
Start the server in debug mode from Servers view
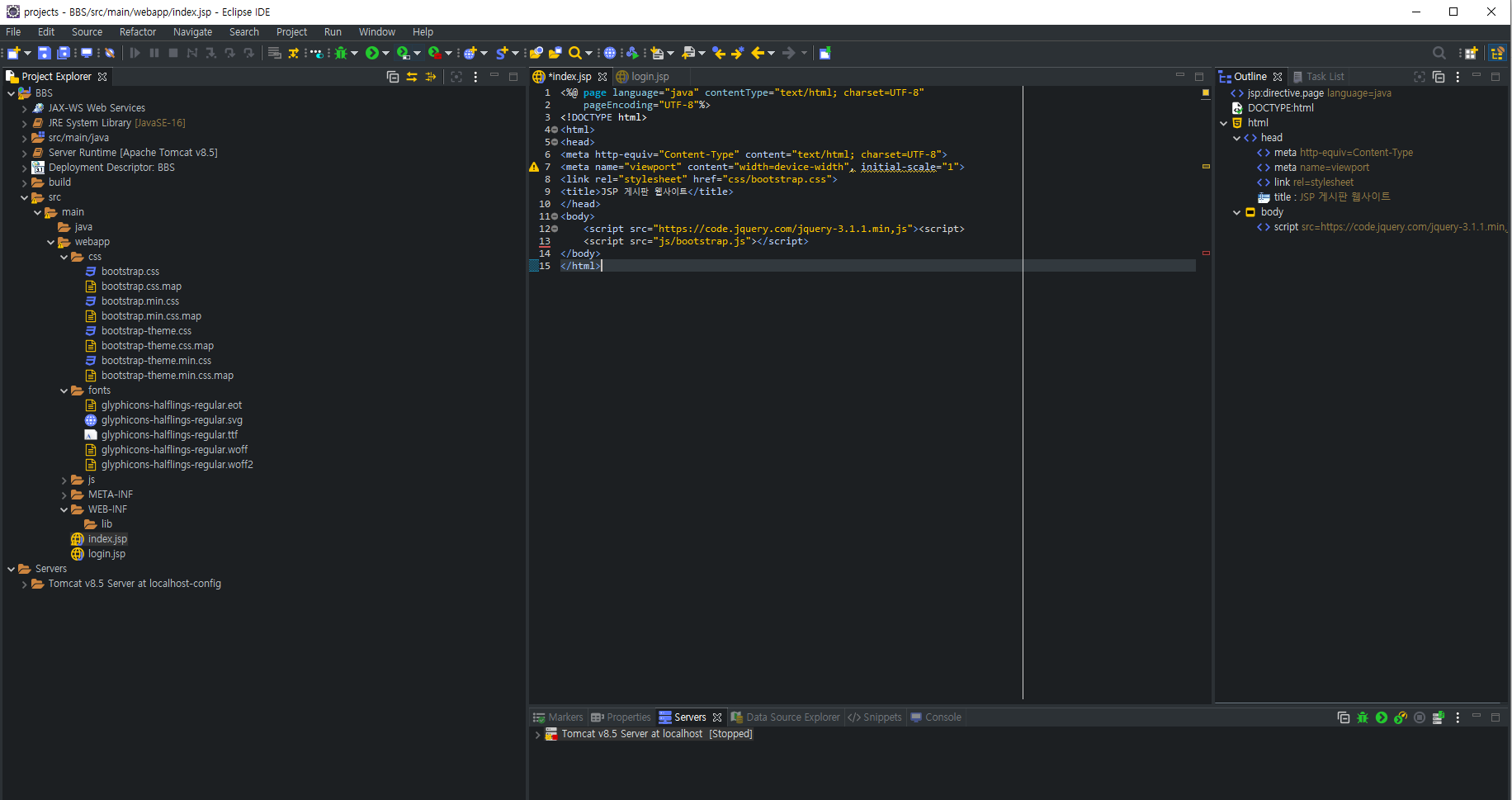point(1363,717)
